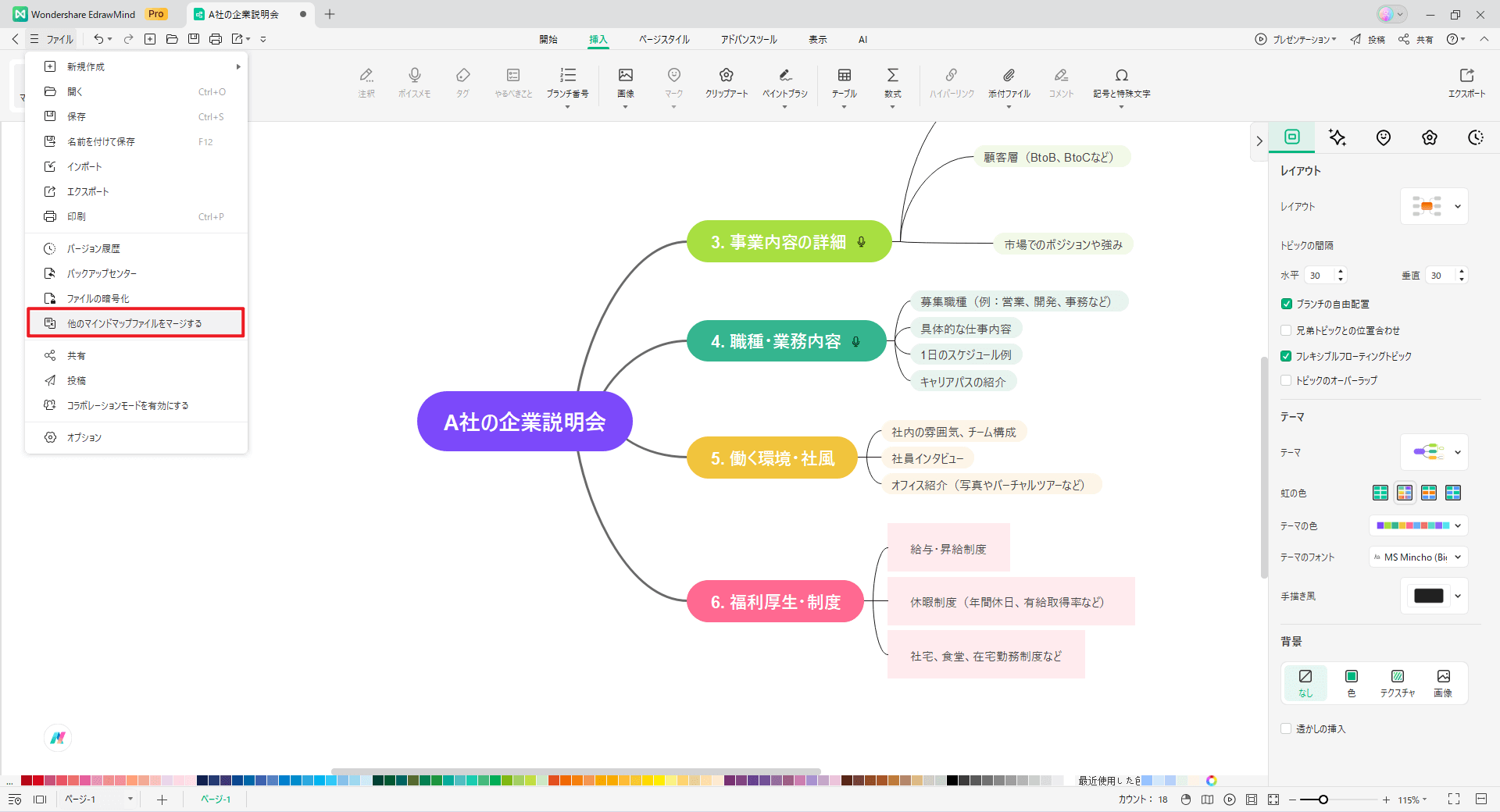Click the 投稿 button at top right
Viewport: 1500px width, 812px height.
[1368, 39]
